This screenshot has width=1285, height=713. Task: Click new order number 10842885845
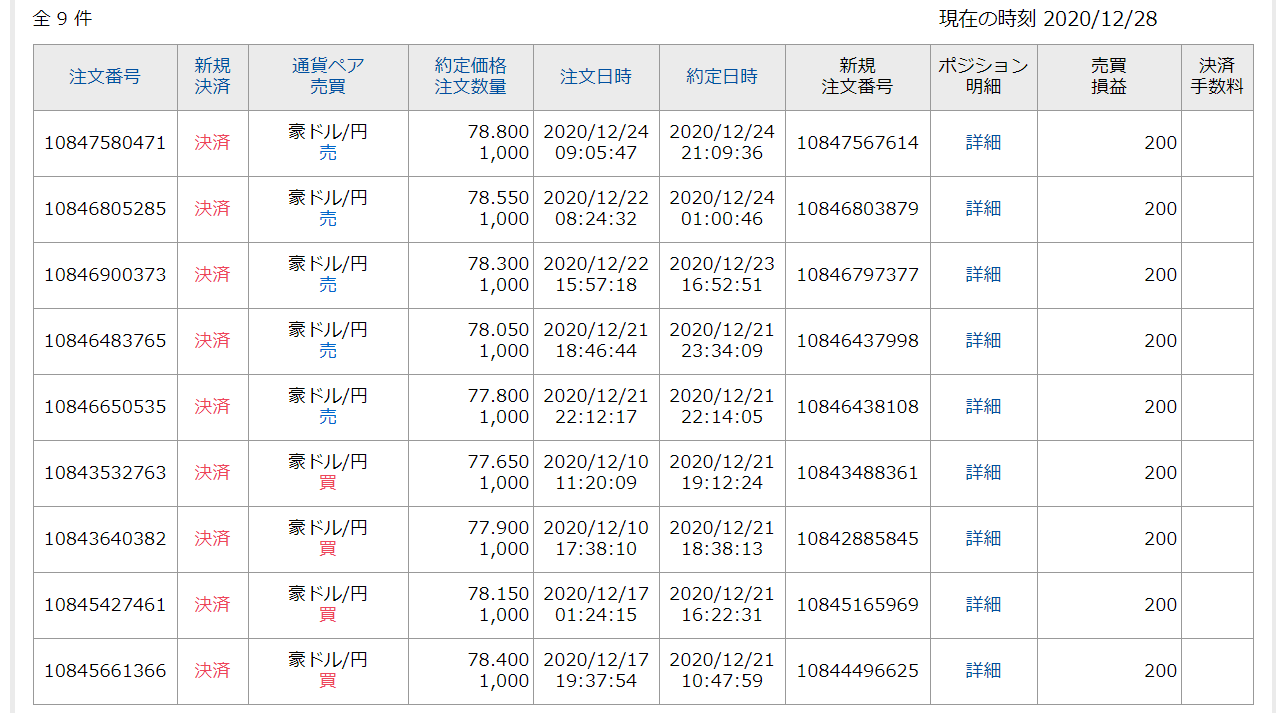pos(857,539)
